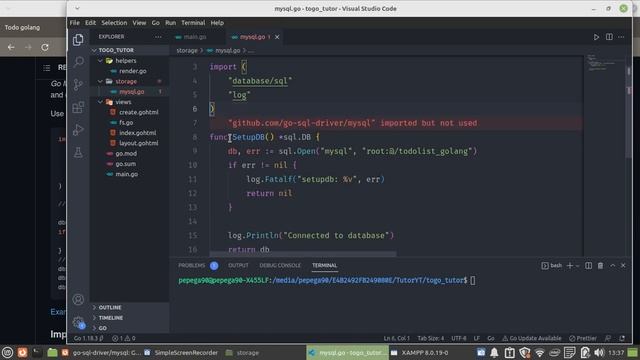Click Go Update Available in status bar

point(532,338)
